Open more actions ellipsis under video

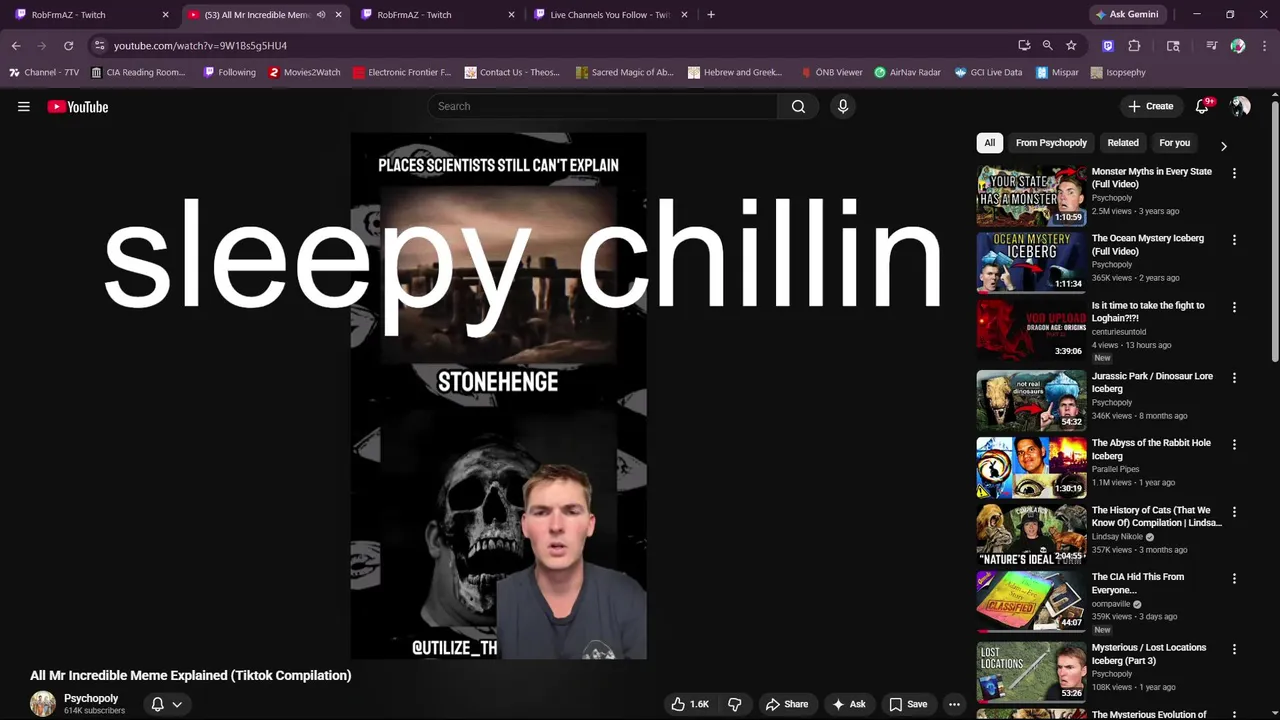point(954,704)
